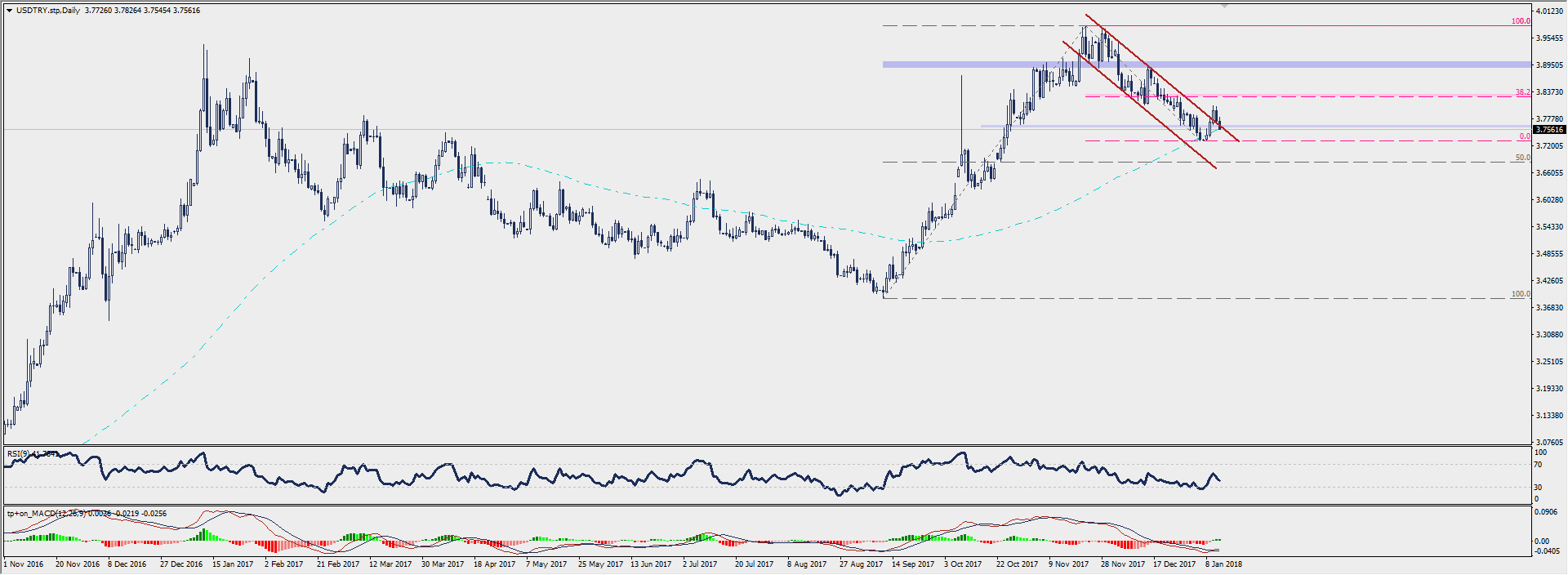
Task: Click the 18 Apr 2017 date label
Action: point(495,564)
